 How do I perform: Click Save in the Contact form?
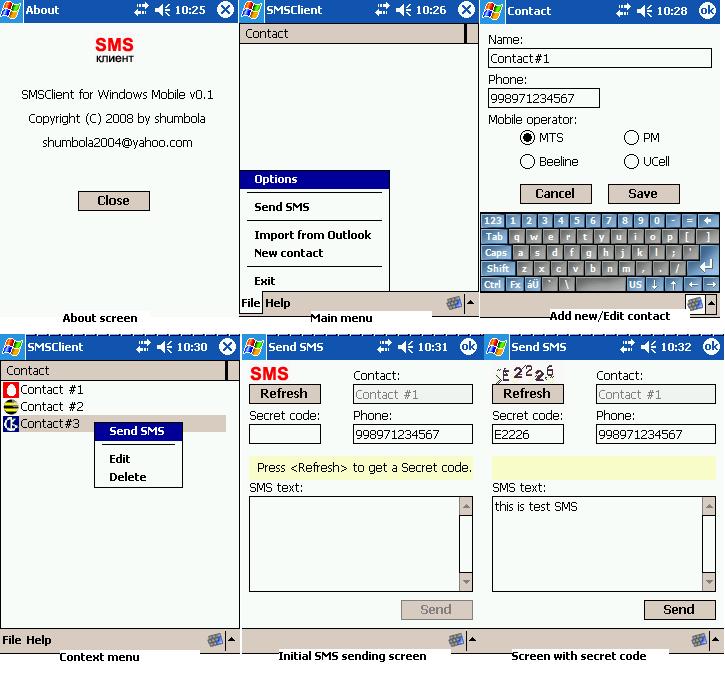(644, 194)
